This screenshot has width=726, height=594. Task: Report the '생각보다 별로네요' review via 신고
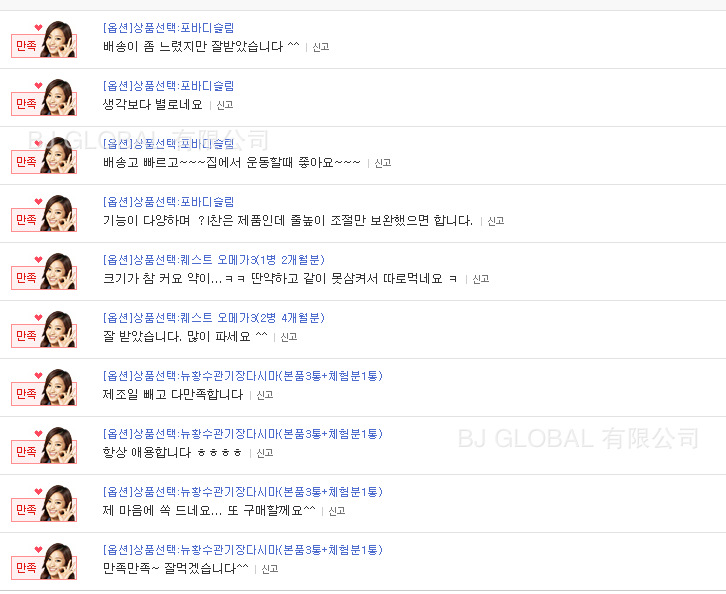pos(225,105)
